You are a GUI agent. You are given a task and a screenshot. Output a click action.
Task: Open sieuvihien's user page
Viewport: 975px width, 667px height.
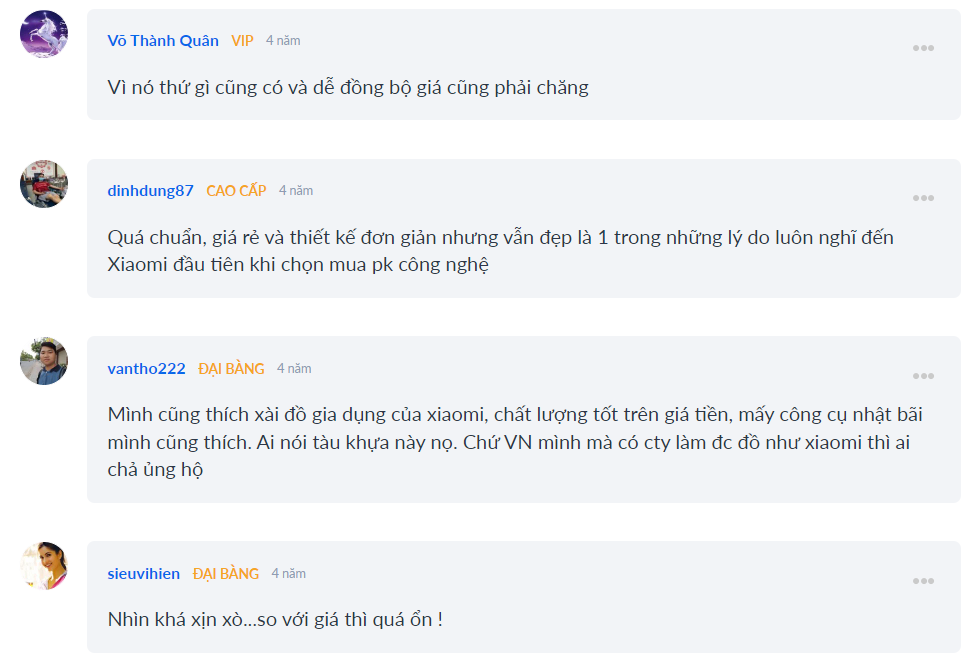(143, 574)
